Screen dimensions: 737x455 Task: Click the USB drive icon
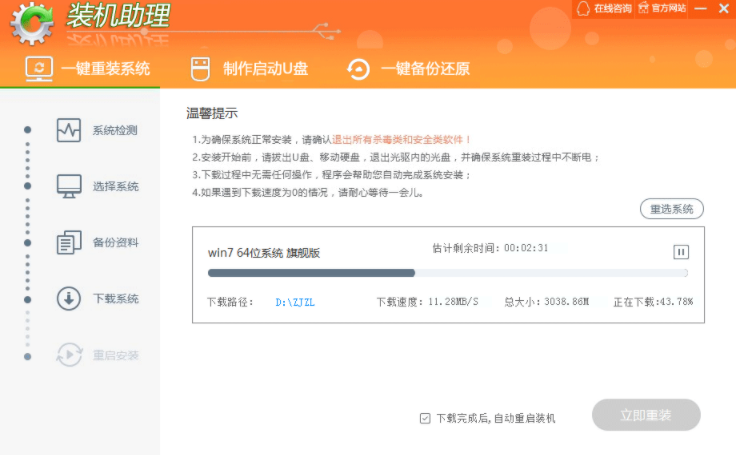200,69
